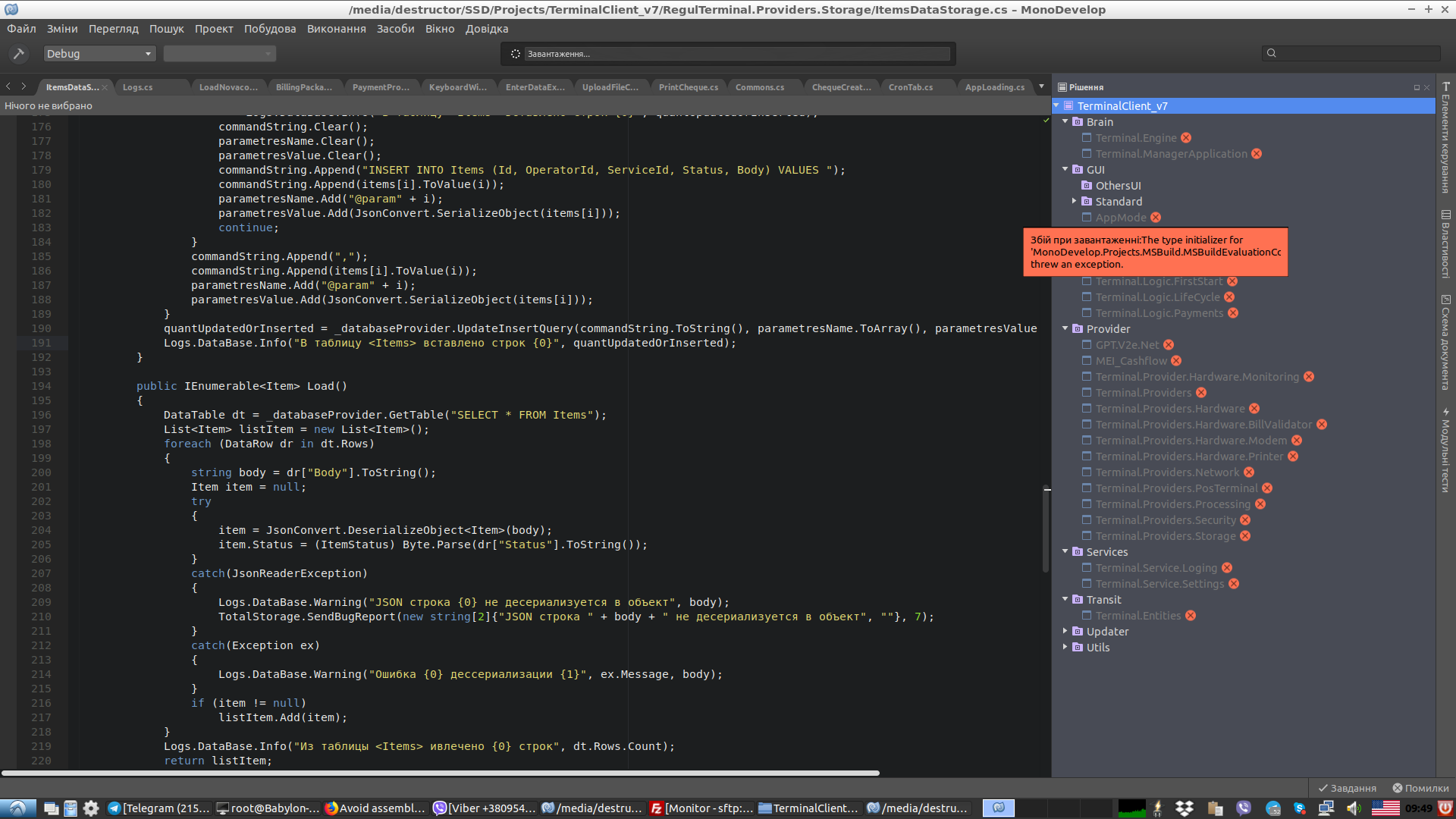Open the Завдання panel at bottom right
Screen dimensions: 1456x819
coord(1348,788)
